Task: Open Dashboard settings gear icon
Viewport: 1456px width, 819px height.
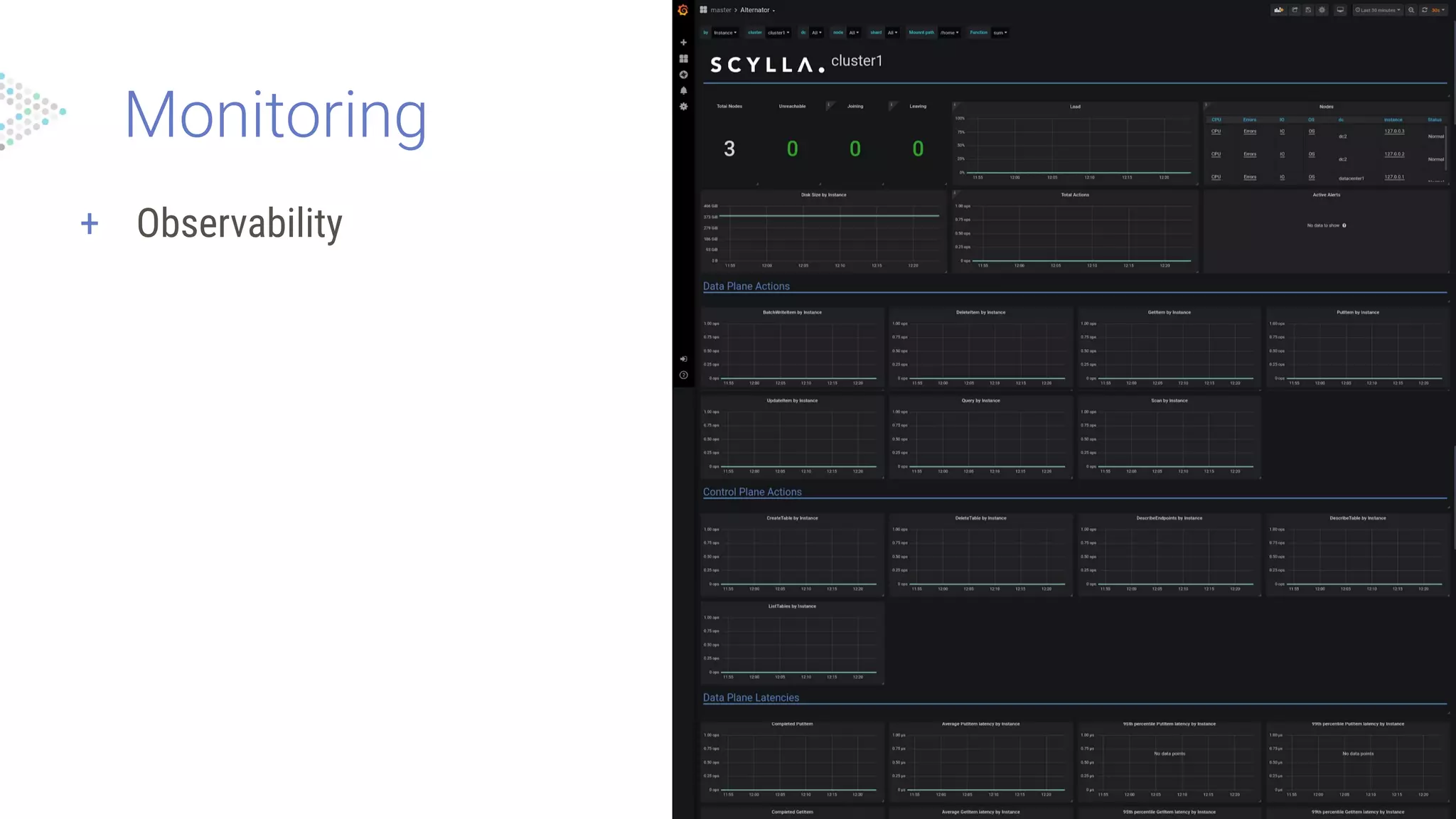Action: click(1322, 10)
